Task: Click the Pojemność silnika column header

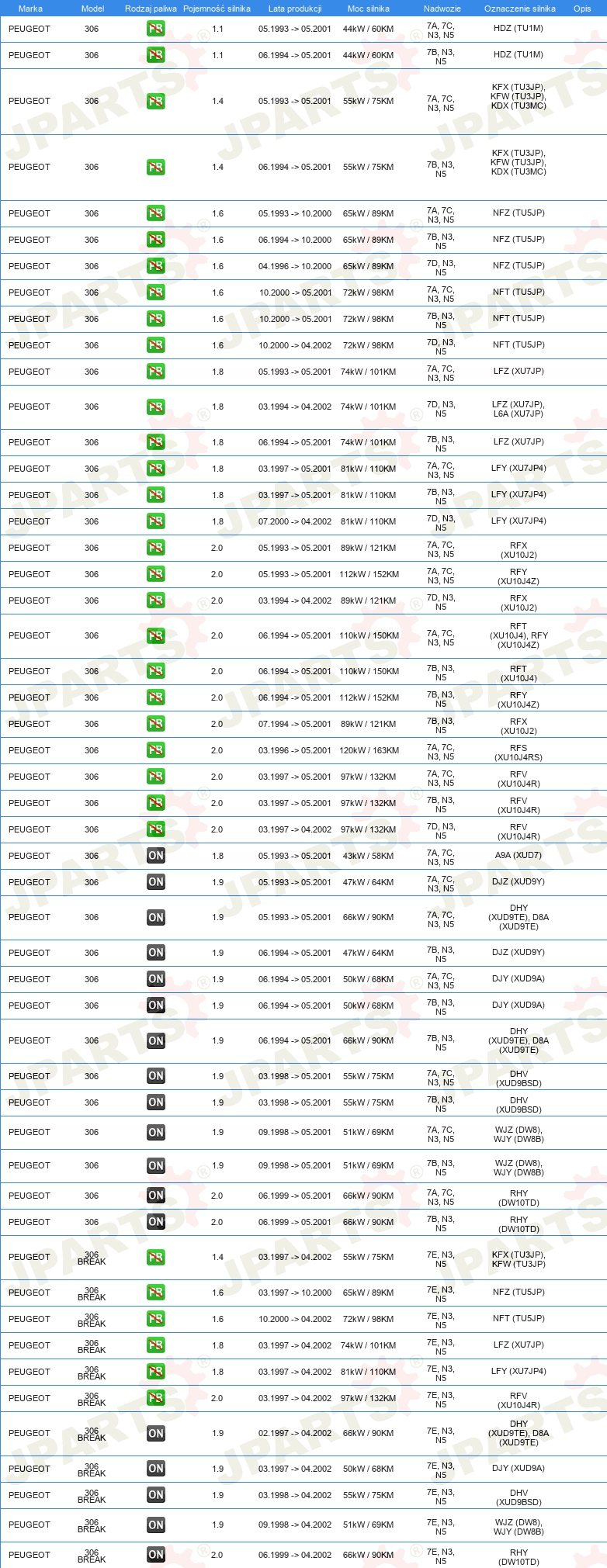Action: pyautogui.click(x=217, y=9)
